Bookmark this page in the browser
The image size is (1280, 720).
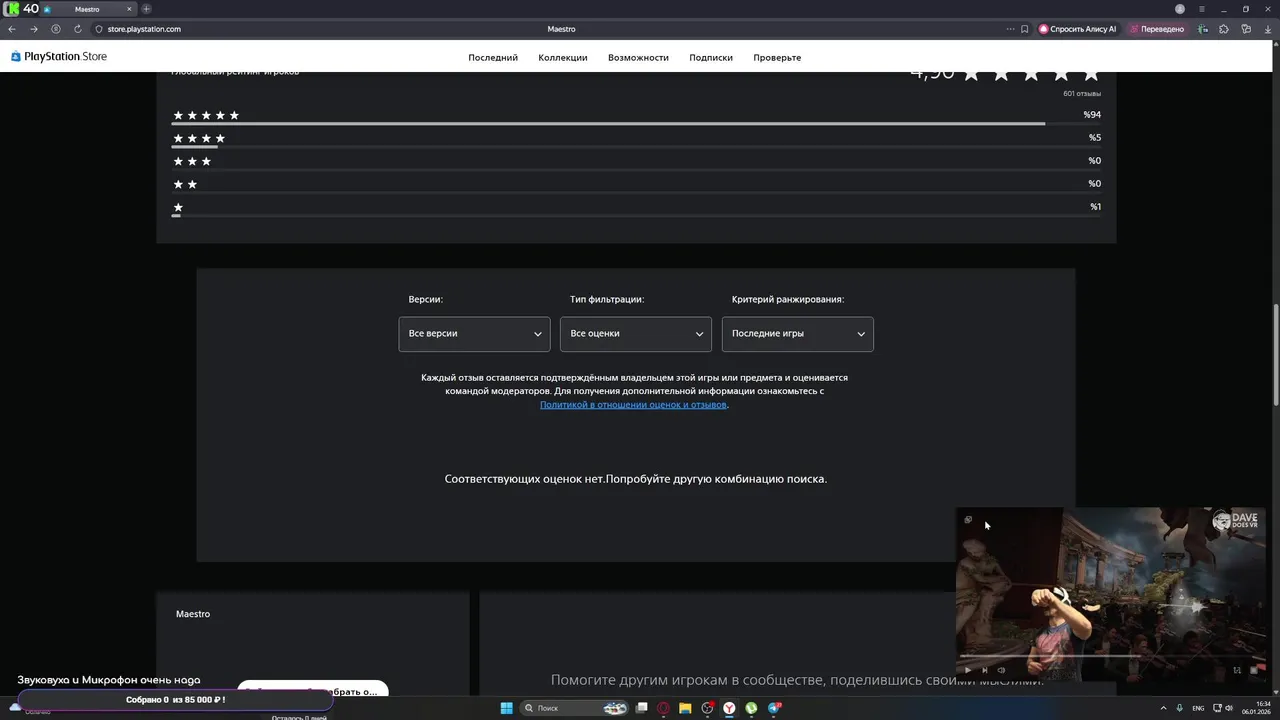[x=1024, y=29]
